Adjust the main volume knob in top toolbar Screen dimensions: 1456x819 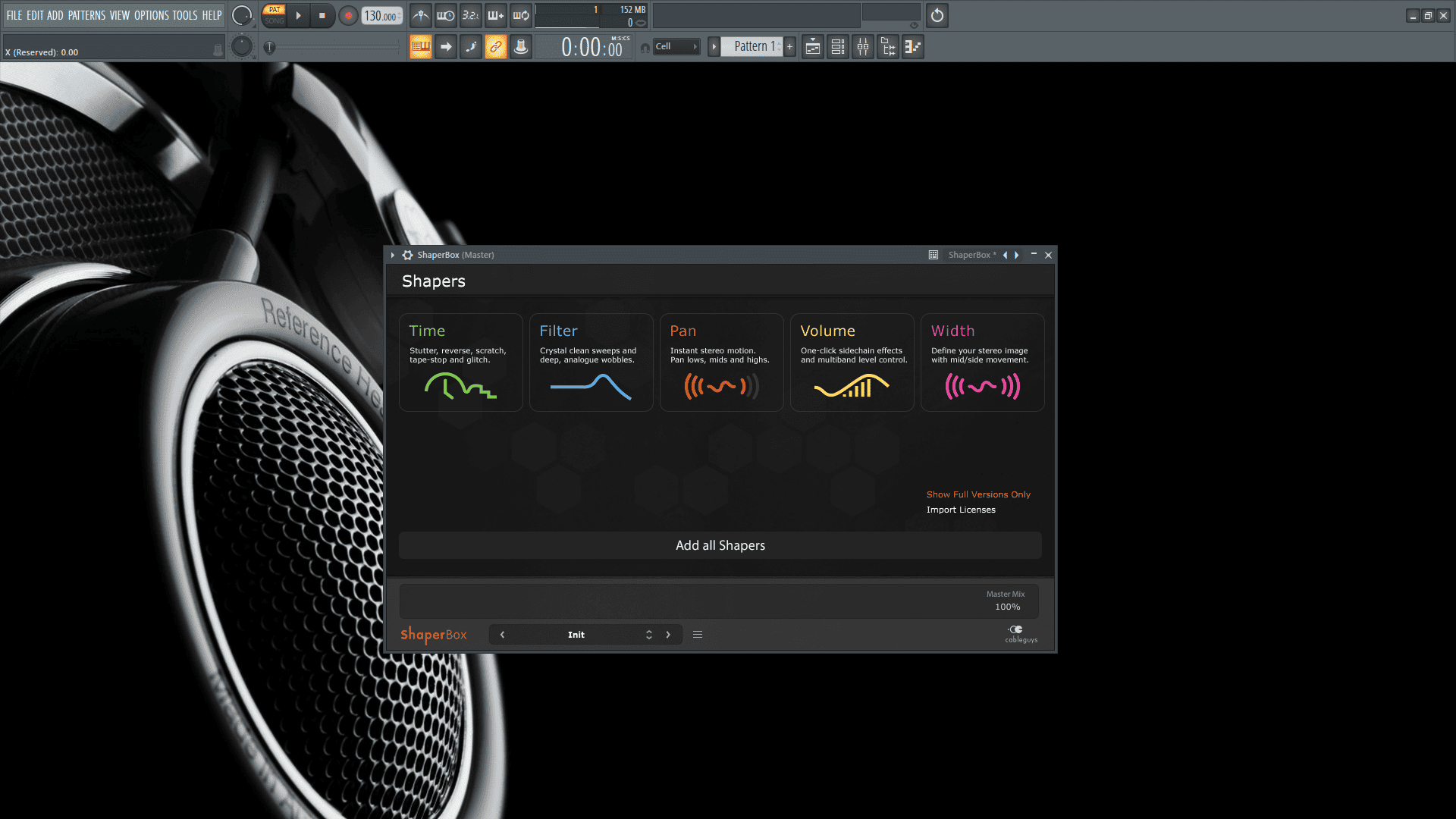pos(242,16)
